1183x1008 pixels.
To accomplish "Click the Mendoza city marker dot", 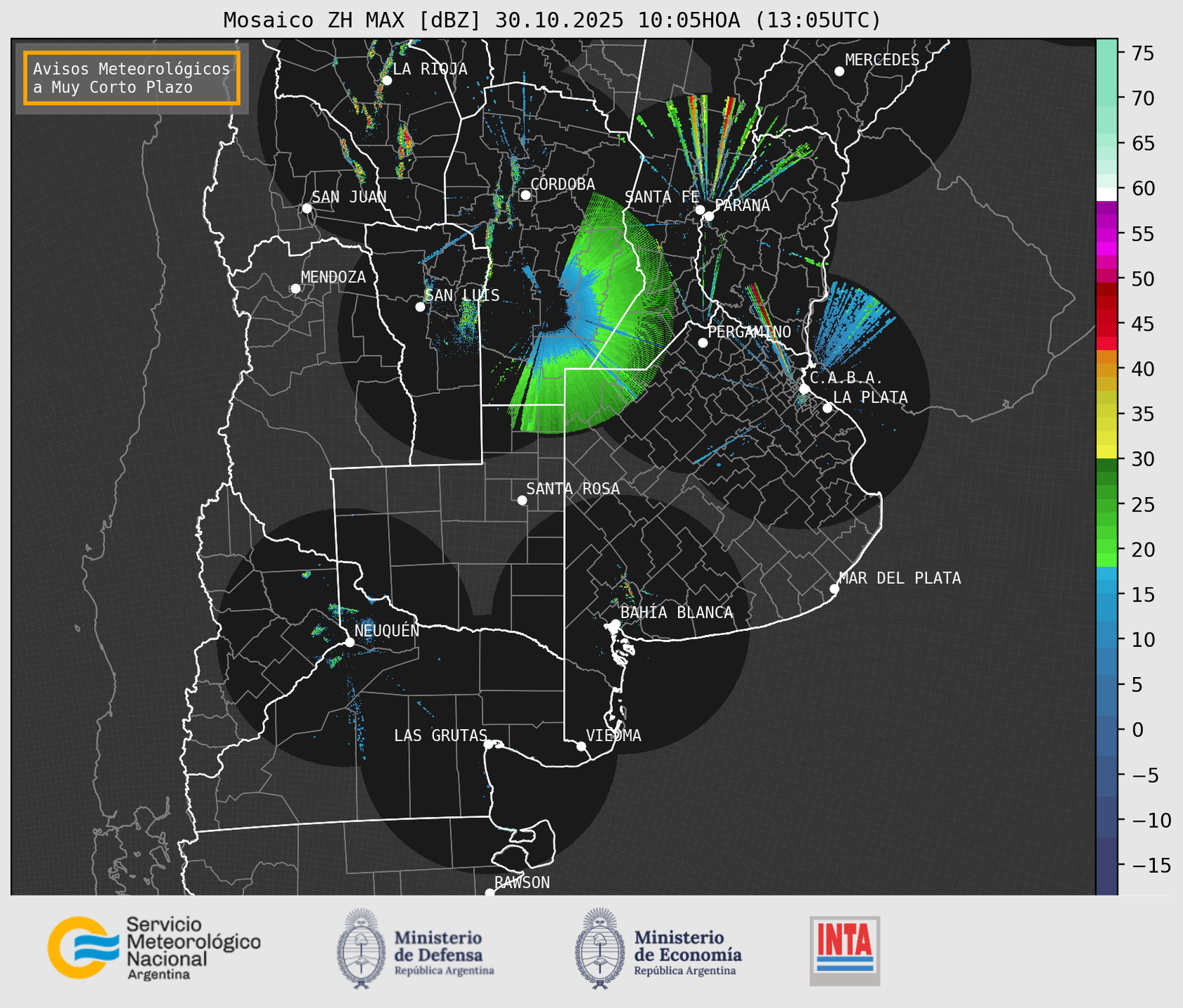I will coord(295,289).
